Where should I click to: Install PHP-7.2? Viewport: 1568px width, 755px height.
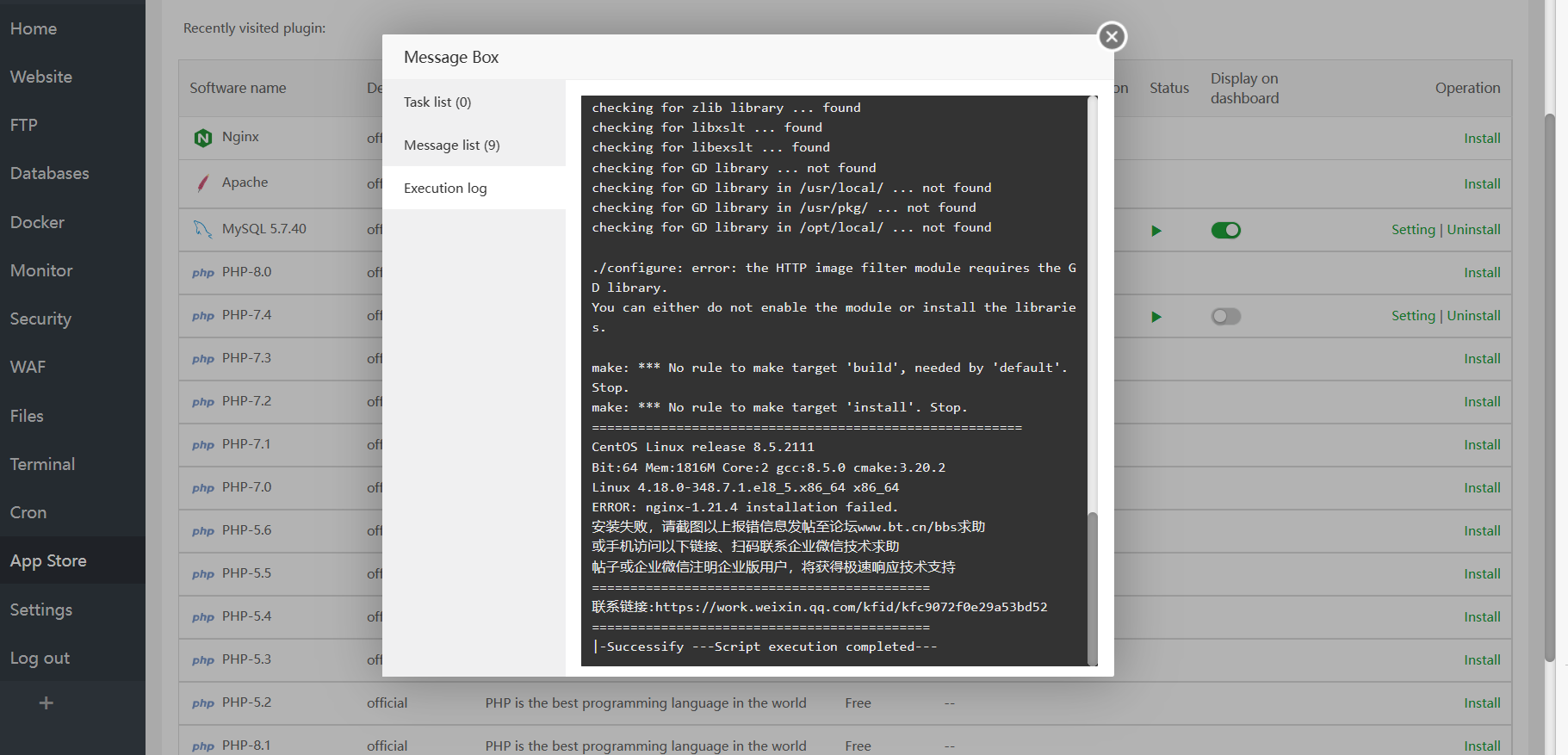(1482, 402)
